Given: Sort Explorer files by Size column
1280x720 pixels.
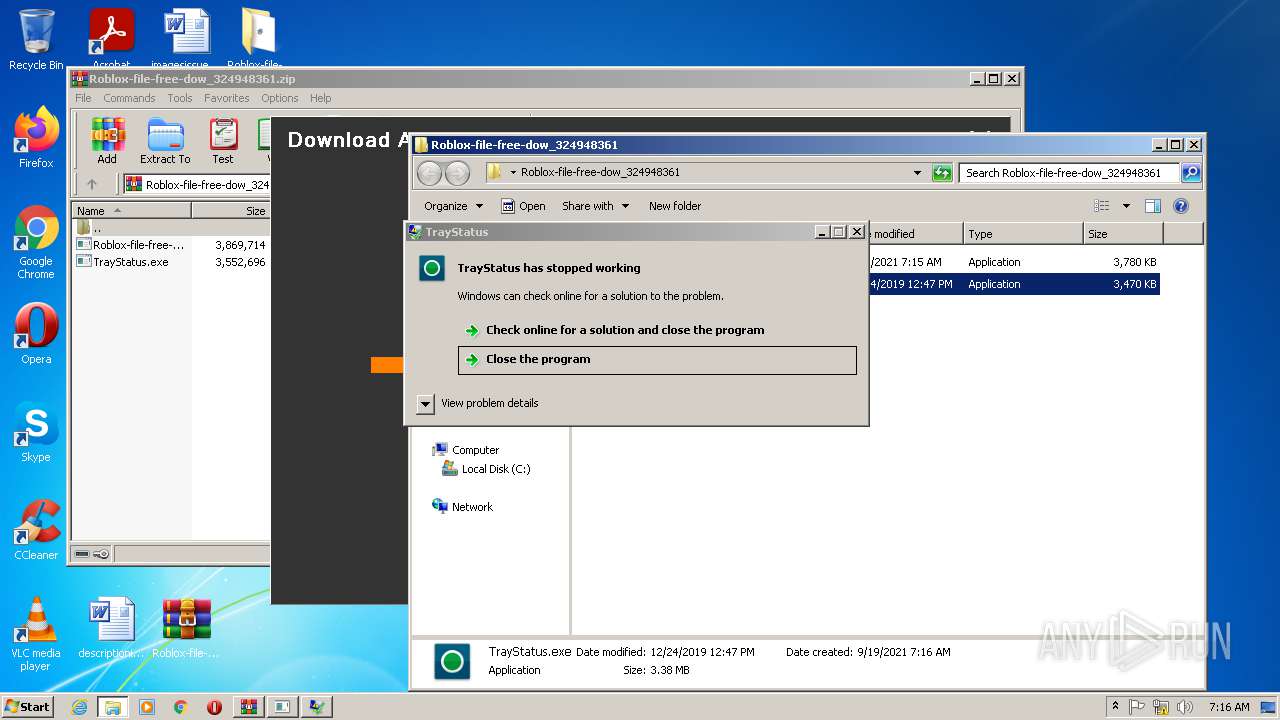Looking at the screenshot, I should 1123,234.
